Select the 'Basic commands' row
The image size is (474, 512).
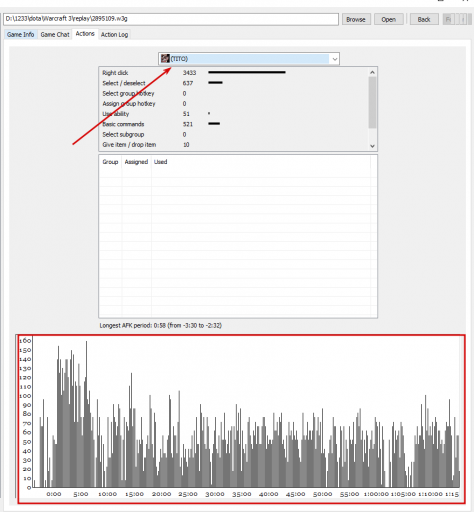click(233, 124)
